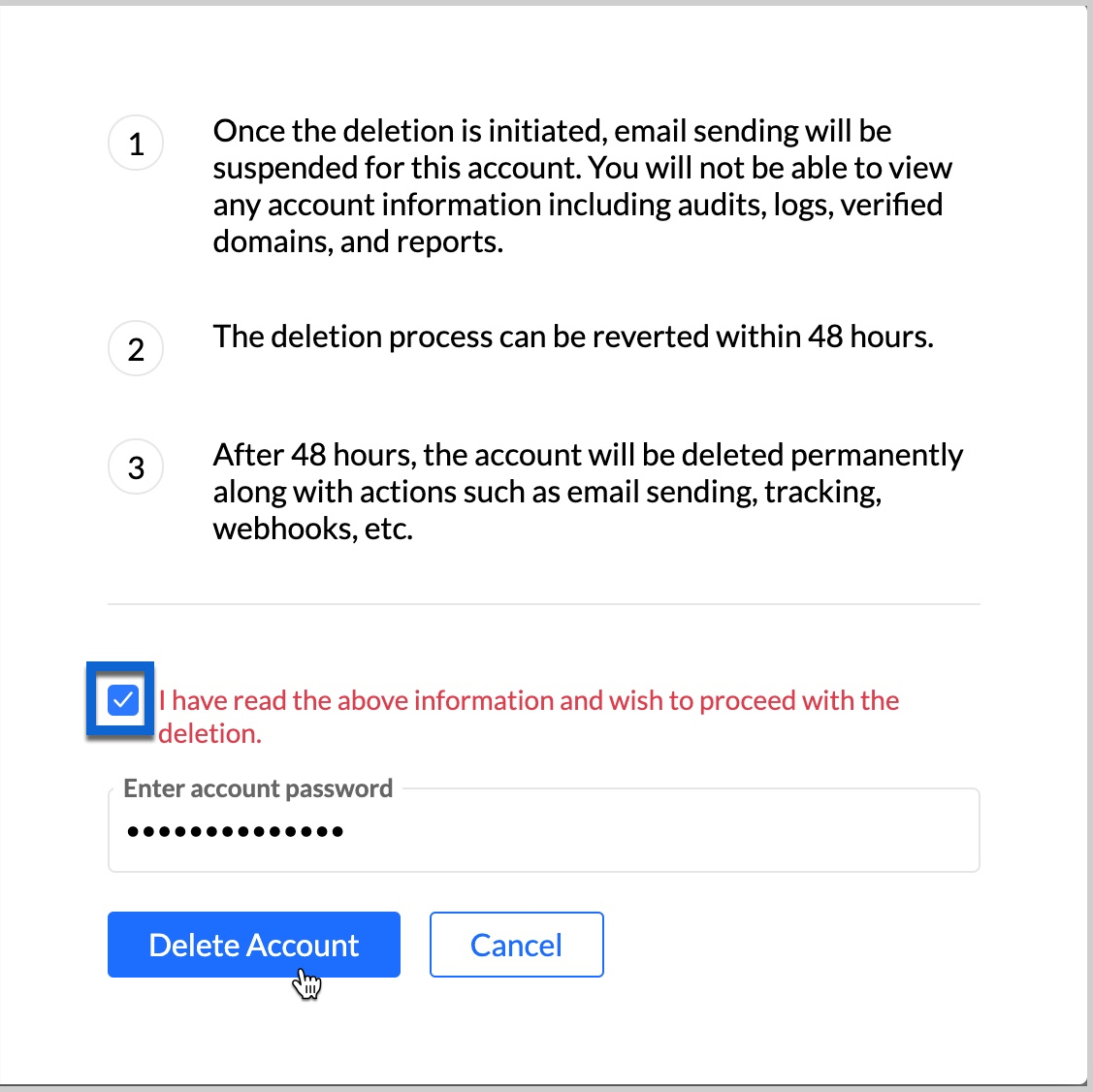Click the red word "deletion." under the checkbox label

pyautogui.click(x=209, y=733)
